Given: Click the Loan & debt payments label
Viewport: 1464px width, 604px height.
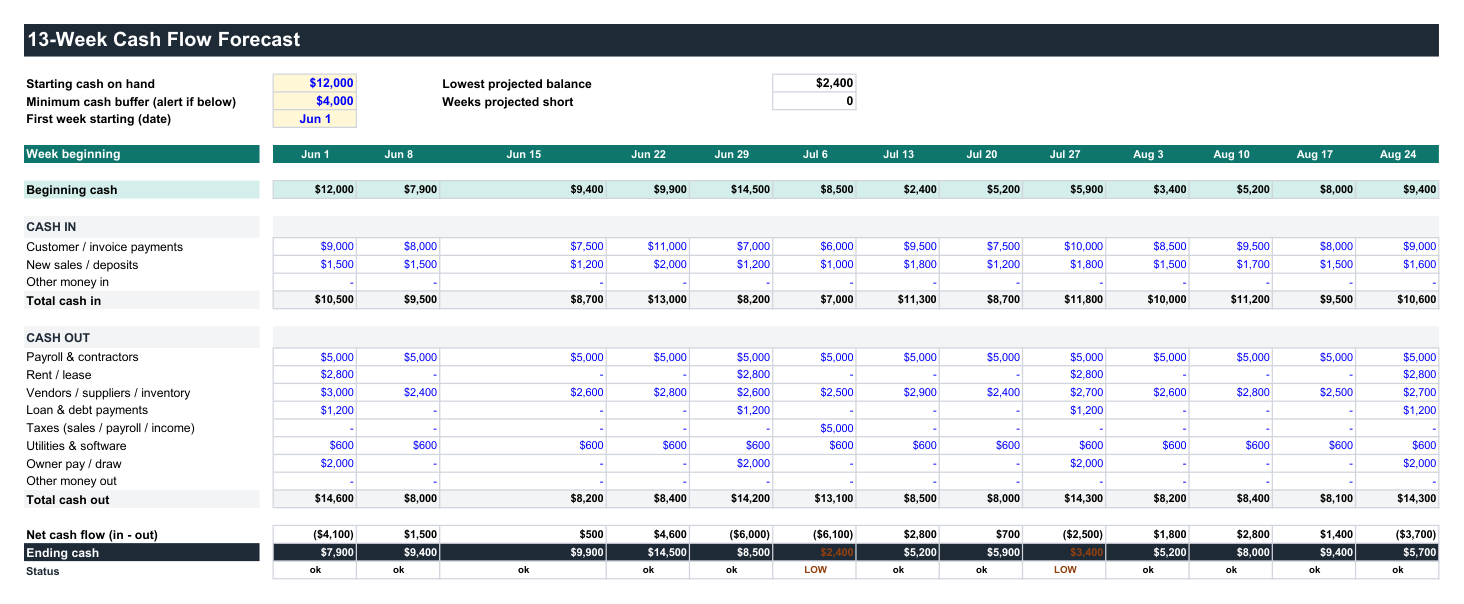Looking at the screenshot, I should tap(87, 410).
